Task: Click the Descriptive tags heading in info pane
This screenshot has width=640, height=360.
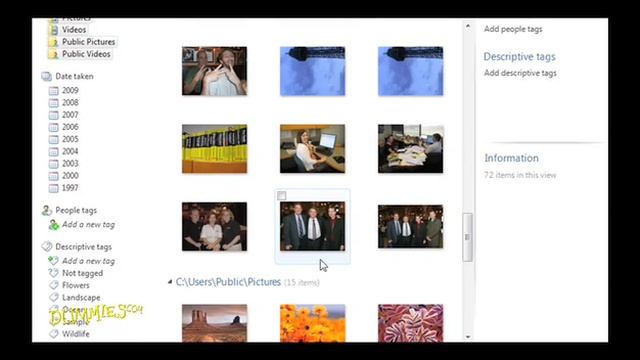Action: click(519, 57)
